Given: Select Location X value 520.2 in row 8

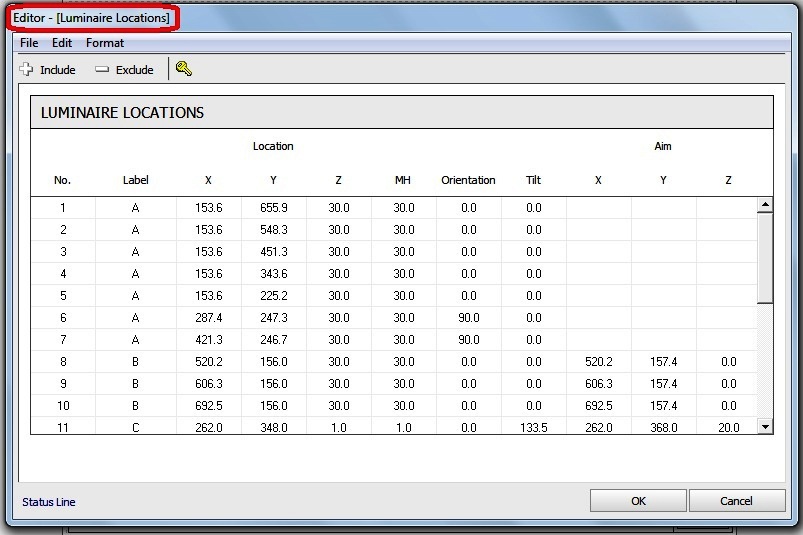Looking at the screenshot, I should (x=208, y=362).
